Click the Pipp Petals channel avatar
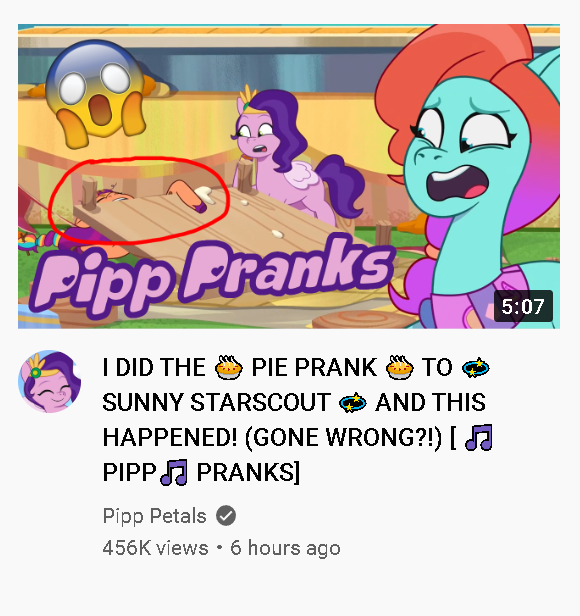Screen dimensions: 580x616 pos(50,381)
